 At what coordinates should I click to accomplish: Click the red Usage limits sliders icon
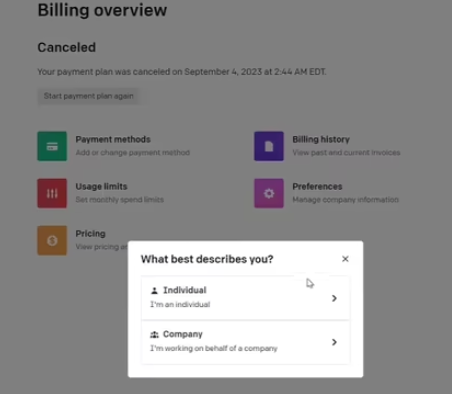pos(52,193)
